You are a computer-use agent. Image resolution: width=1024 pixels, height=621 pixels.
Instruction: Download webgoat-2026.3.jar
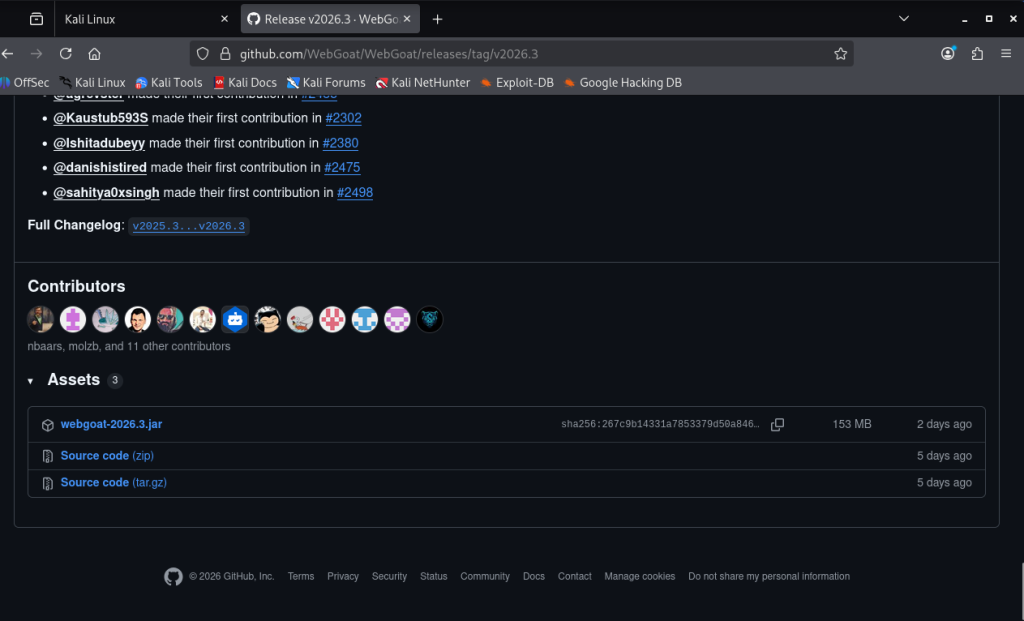[111, 424]
